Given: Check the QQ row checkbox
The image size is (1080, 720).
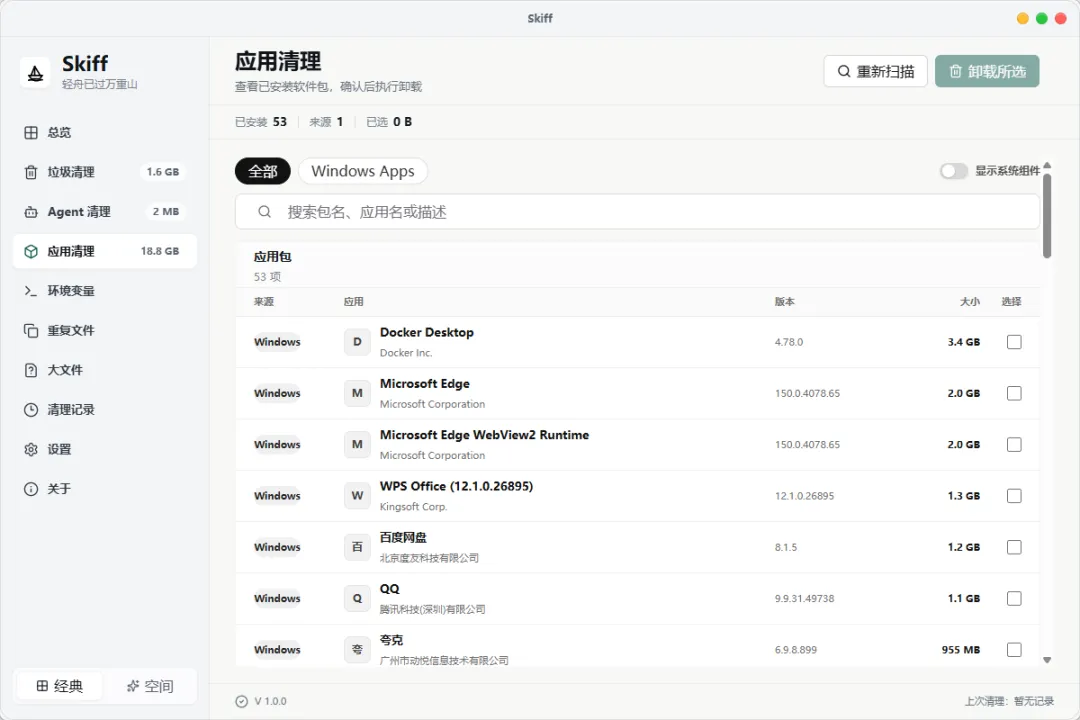Looking at the screenshot, I should click(x=1014, y=598).
